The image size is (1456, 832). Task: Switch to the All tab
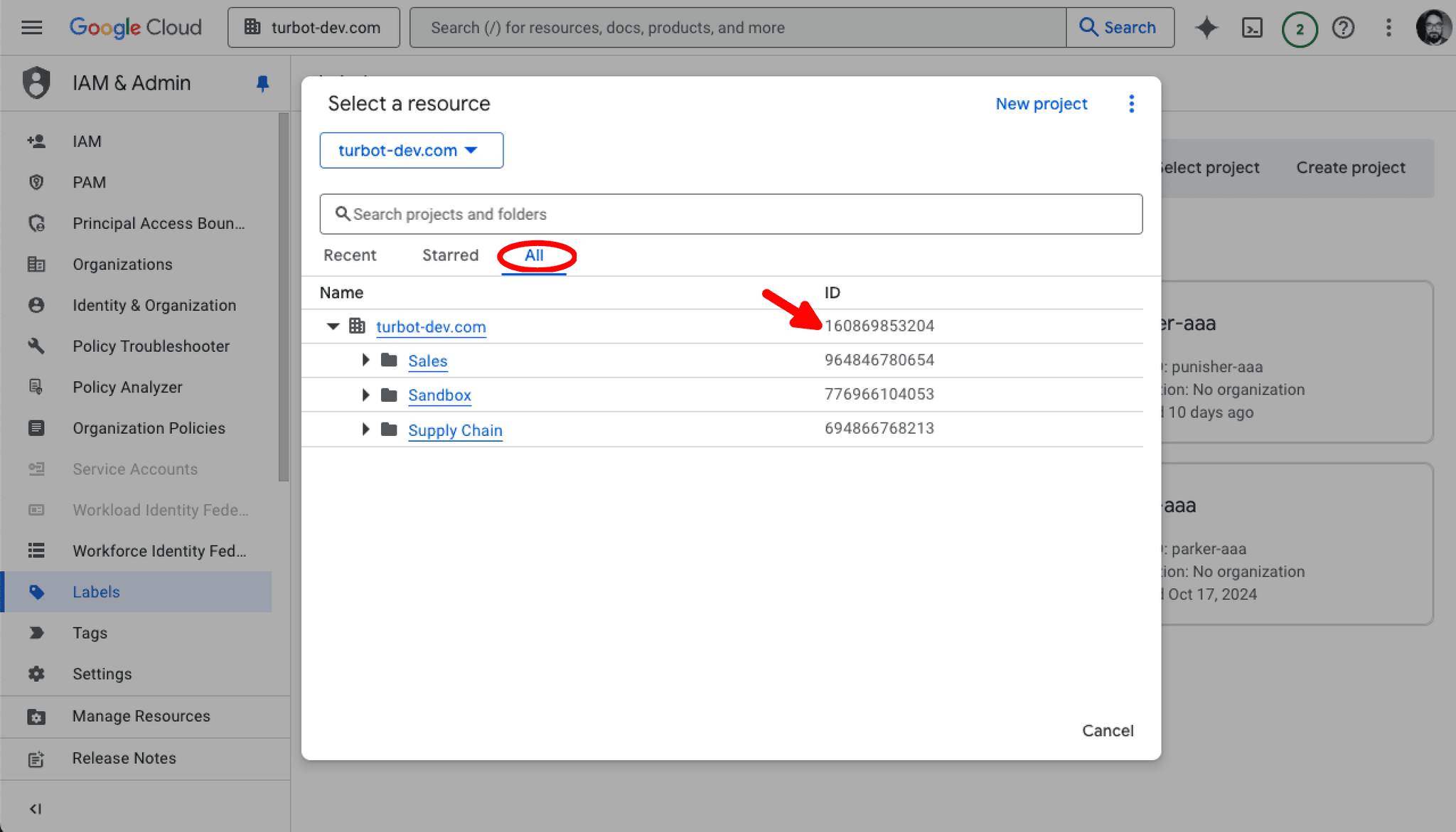pos(534,255)
